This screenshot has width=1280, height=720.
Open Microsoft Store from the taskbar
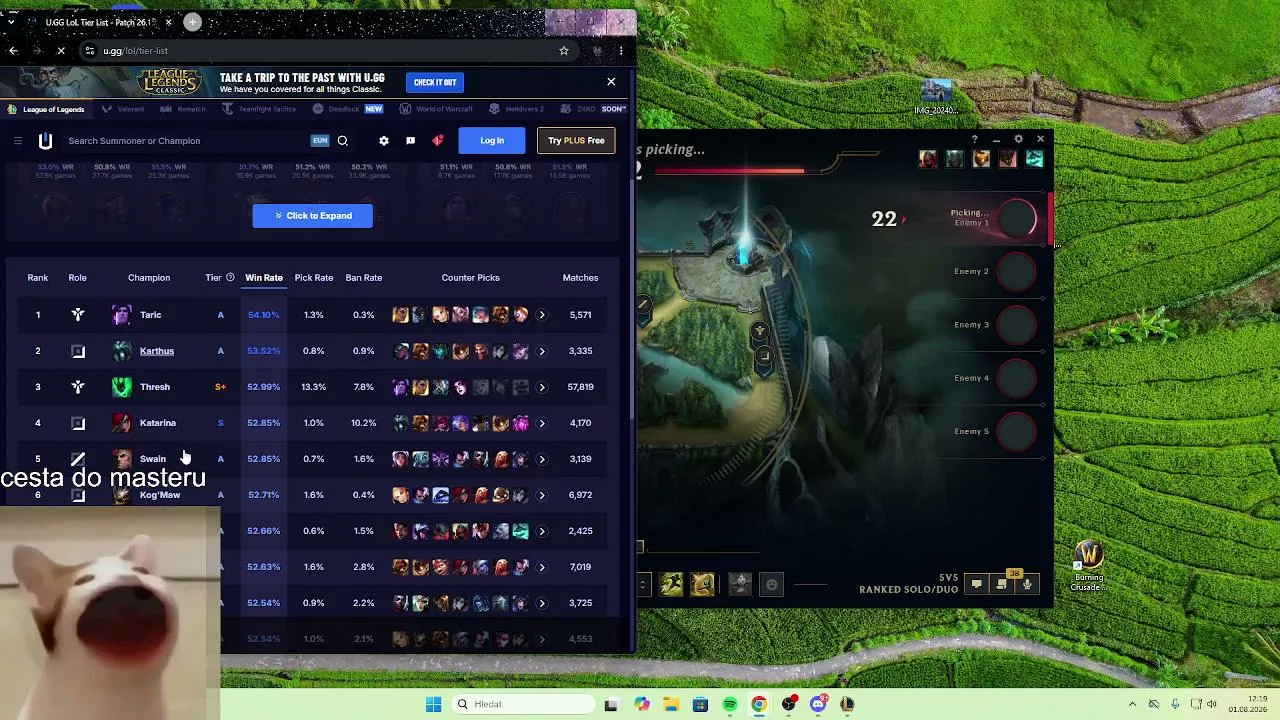tap(700, 704)
